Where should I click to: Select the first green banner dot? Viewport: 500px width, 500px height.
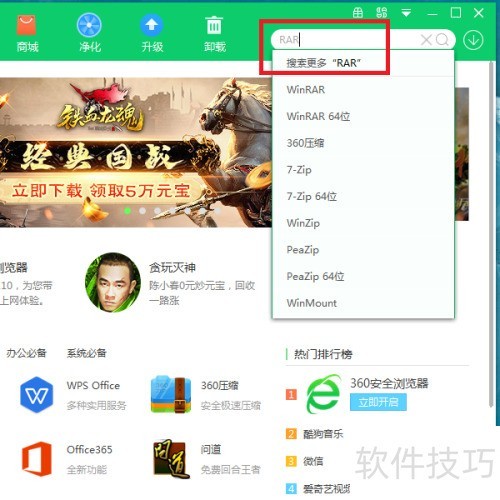[127, 211]
